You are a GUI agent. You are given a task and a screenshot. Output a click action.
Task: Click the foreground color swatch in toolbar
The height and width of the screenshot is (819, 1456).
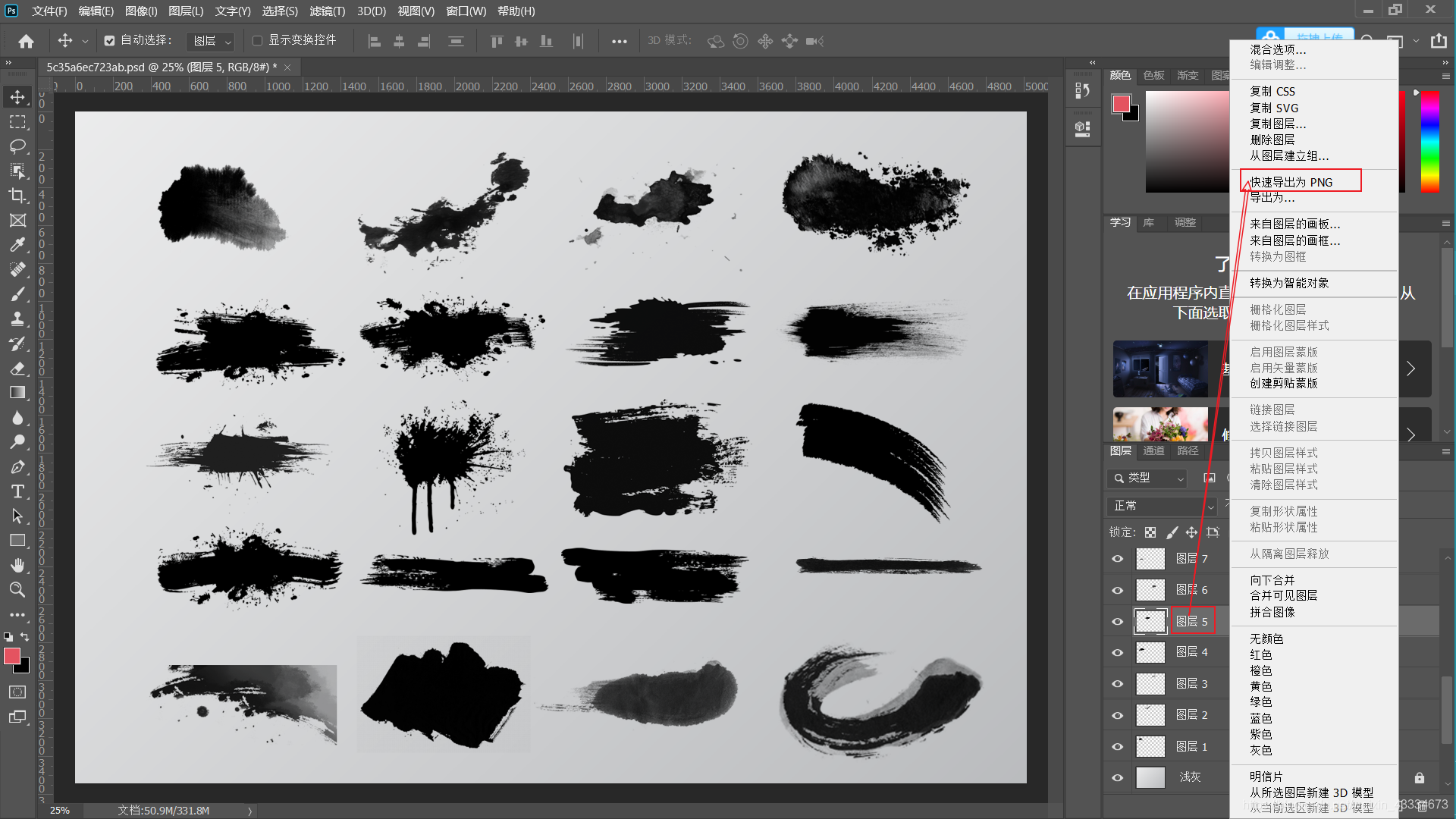tap(12, 656)
